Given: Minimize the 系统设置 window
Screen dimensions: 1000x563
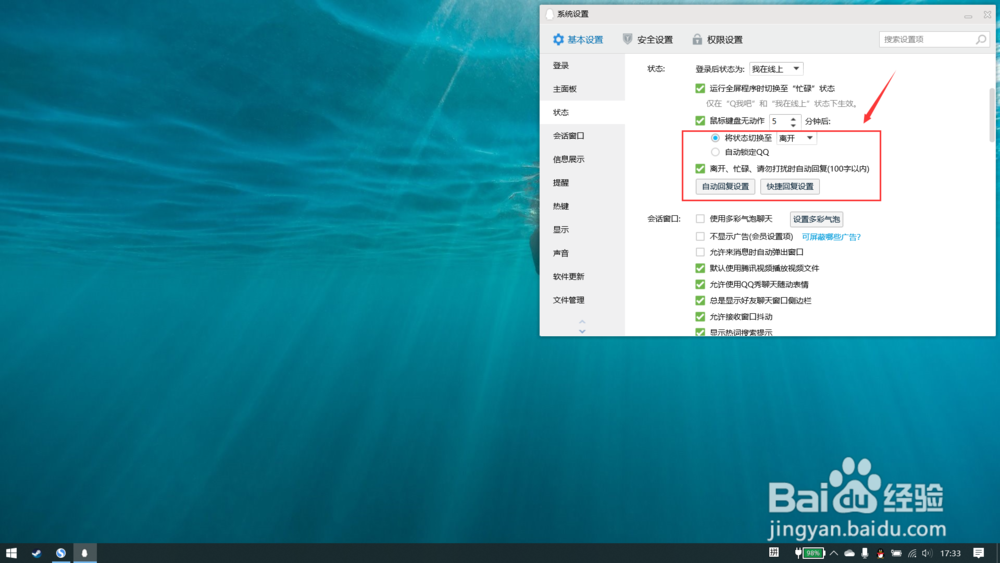Looking at the screenshot, I should [968, 15].
